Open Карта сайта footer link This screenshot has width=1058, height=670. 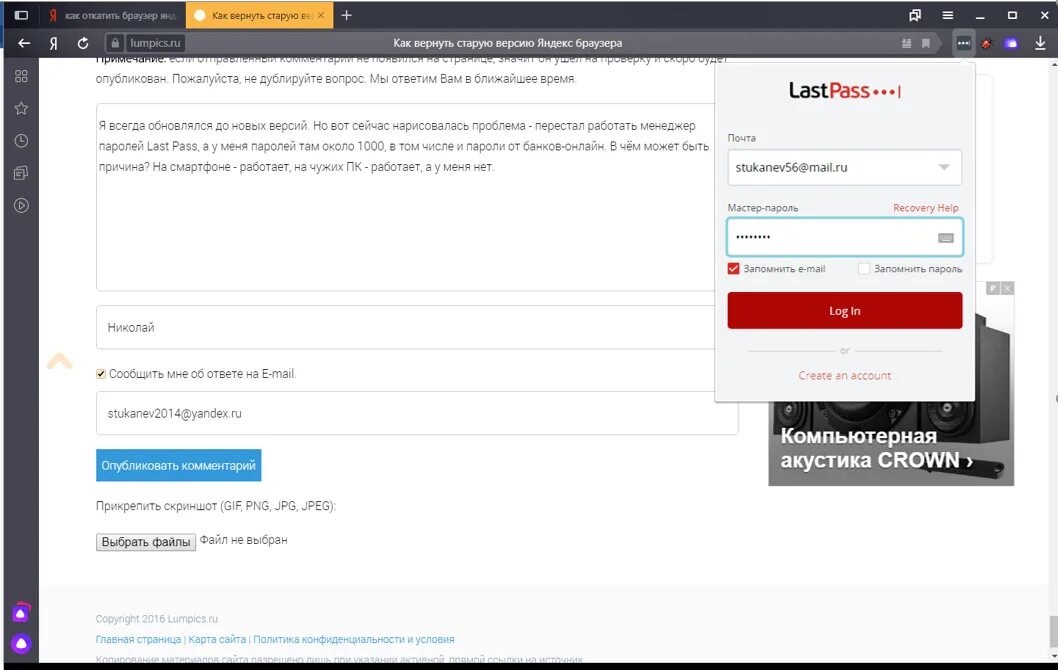point(217,639)
